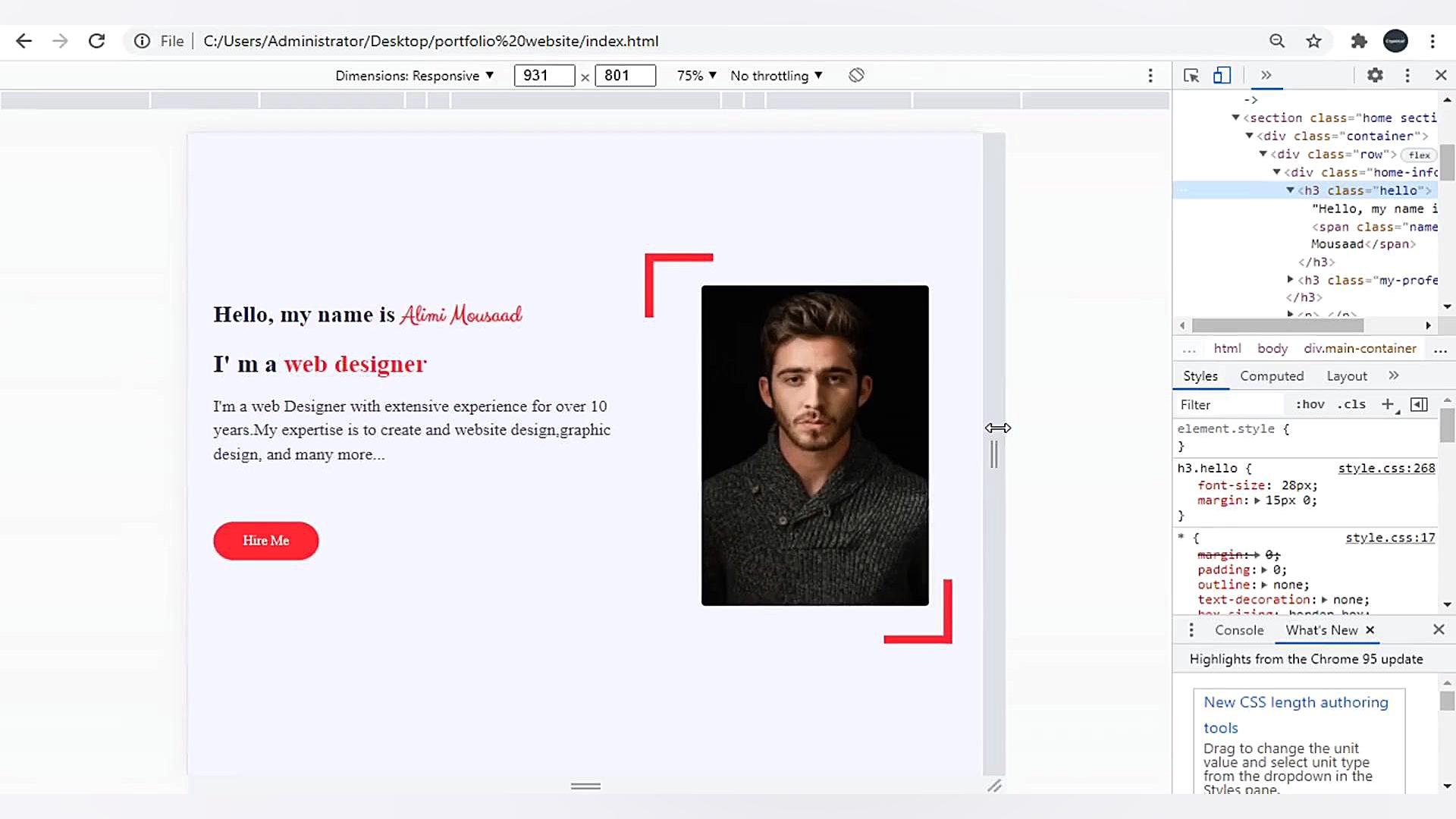Grab viewport right resize handle

point(994,454)
